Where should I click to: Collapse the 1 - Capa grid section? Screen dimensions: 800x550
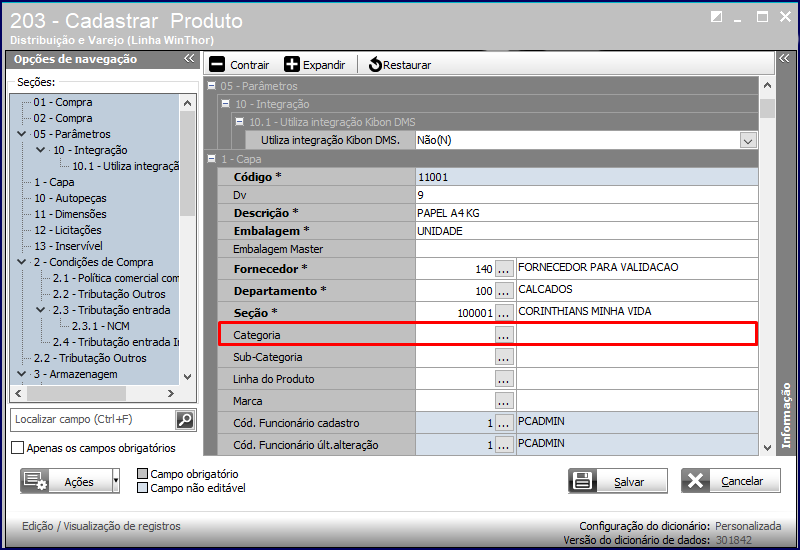[211, 159]
